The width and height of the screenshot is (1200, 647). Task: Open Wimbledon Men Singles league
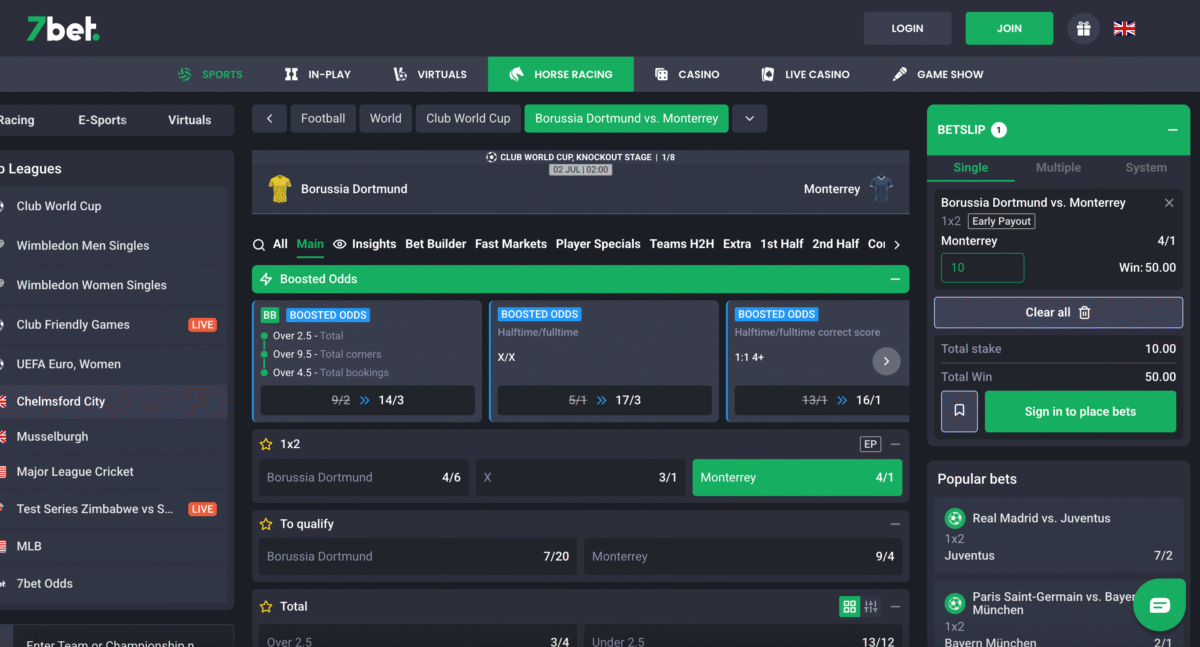click(113, 245)
